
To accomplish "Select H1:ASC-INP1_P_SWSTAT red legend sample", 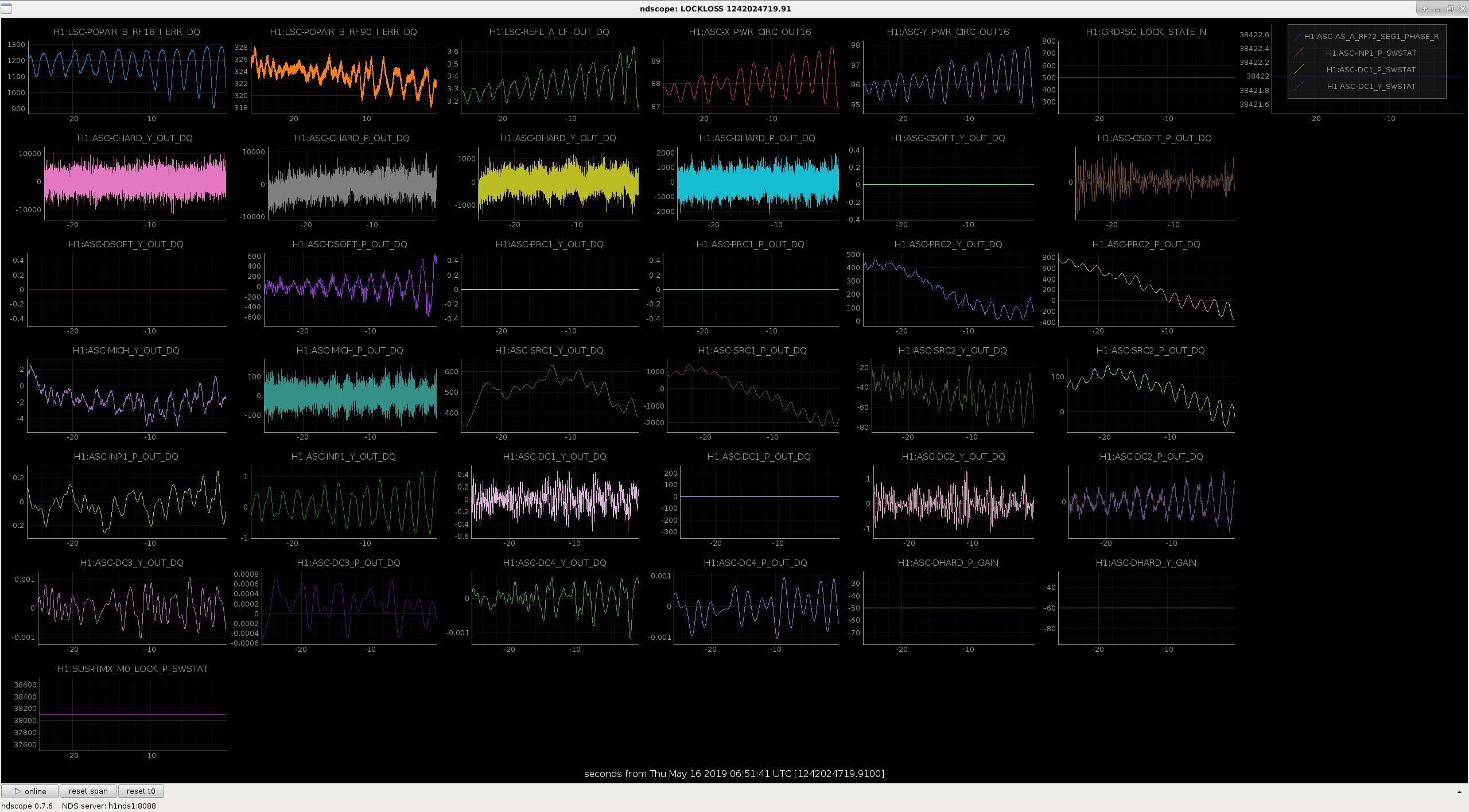I will (x=1299, y=53).
